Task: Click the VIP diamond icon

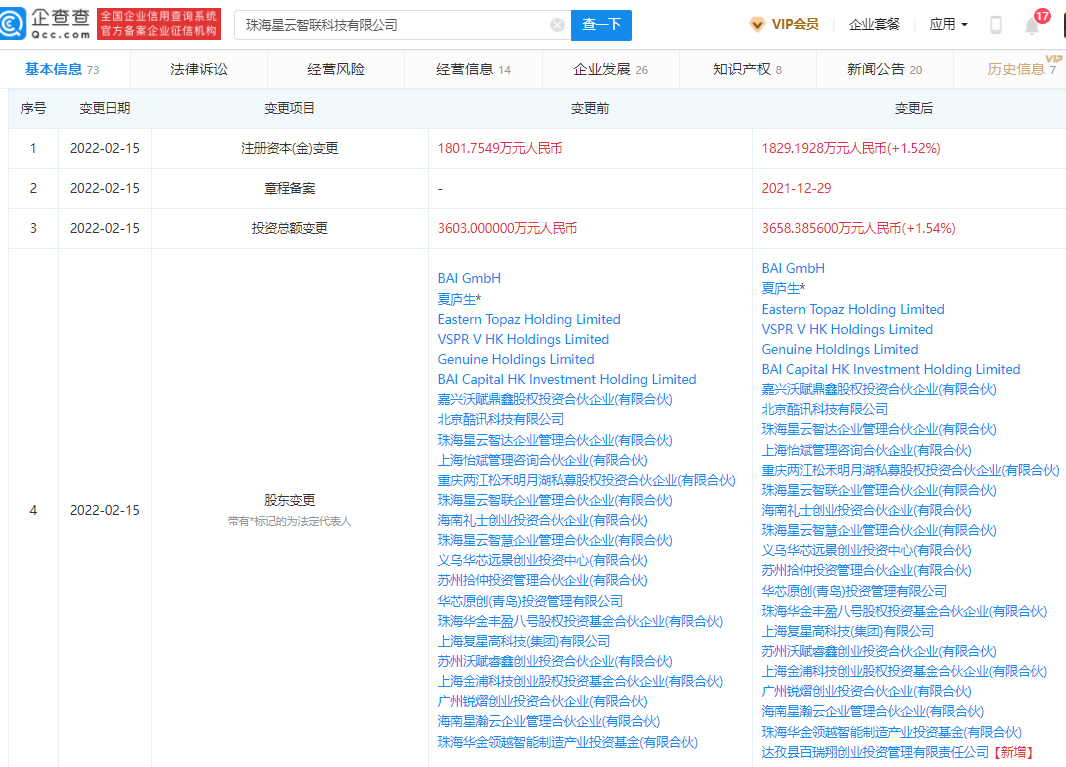Action: 757,25
